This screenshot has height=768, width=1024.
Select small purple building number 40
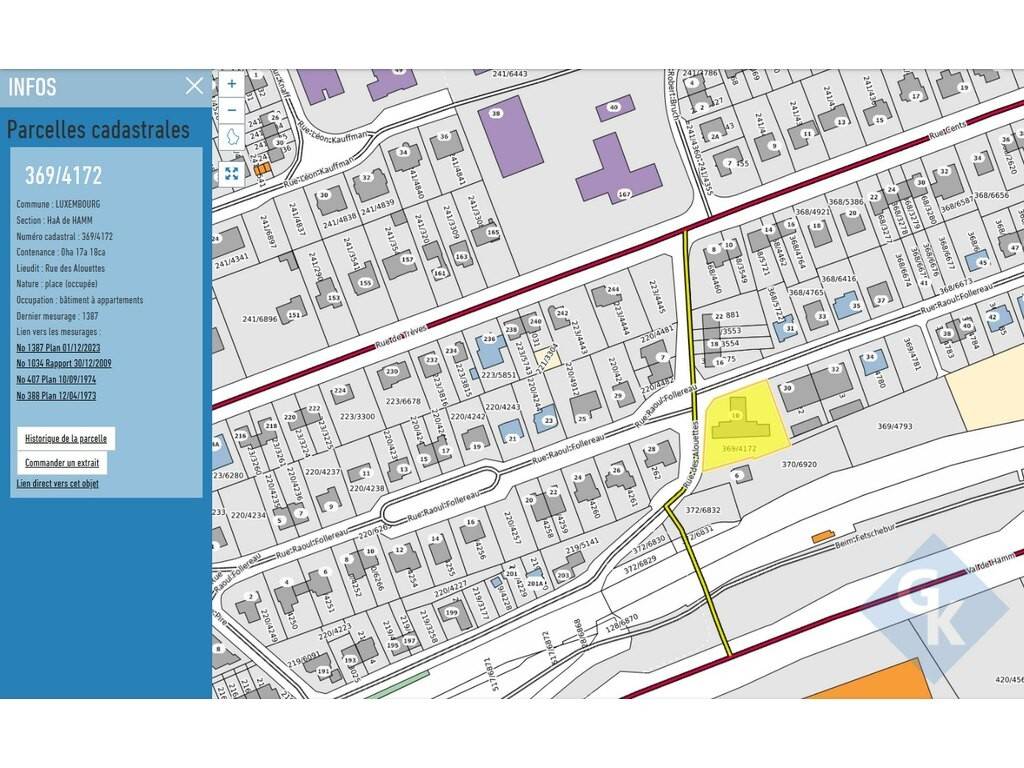(614, 107)
